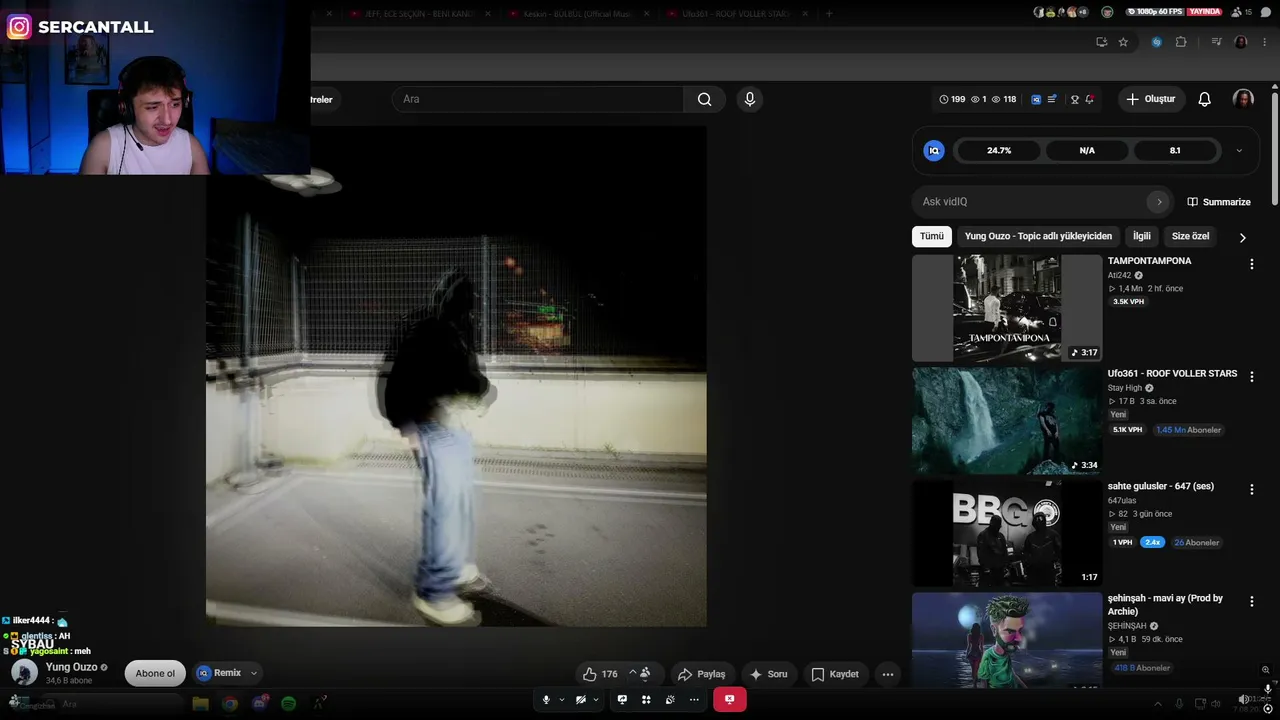Open the Yung Ouzo channel link

(x=71, y=667)
